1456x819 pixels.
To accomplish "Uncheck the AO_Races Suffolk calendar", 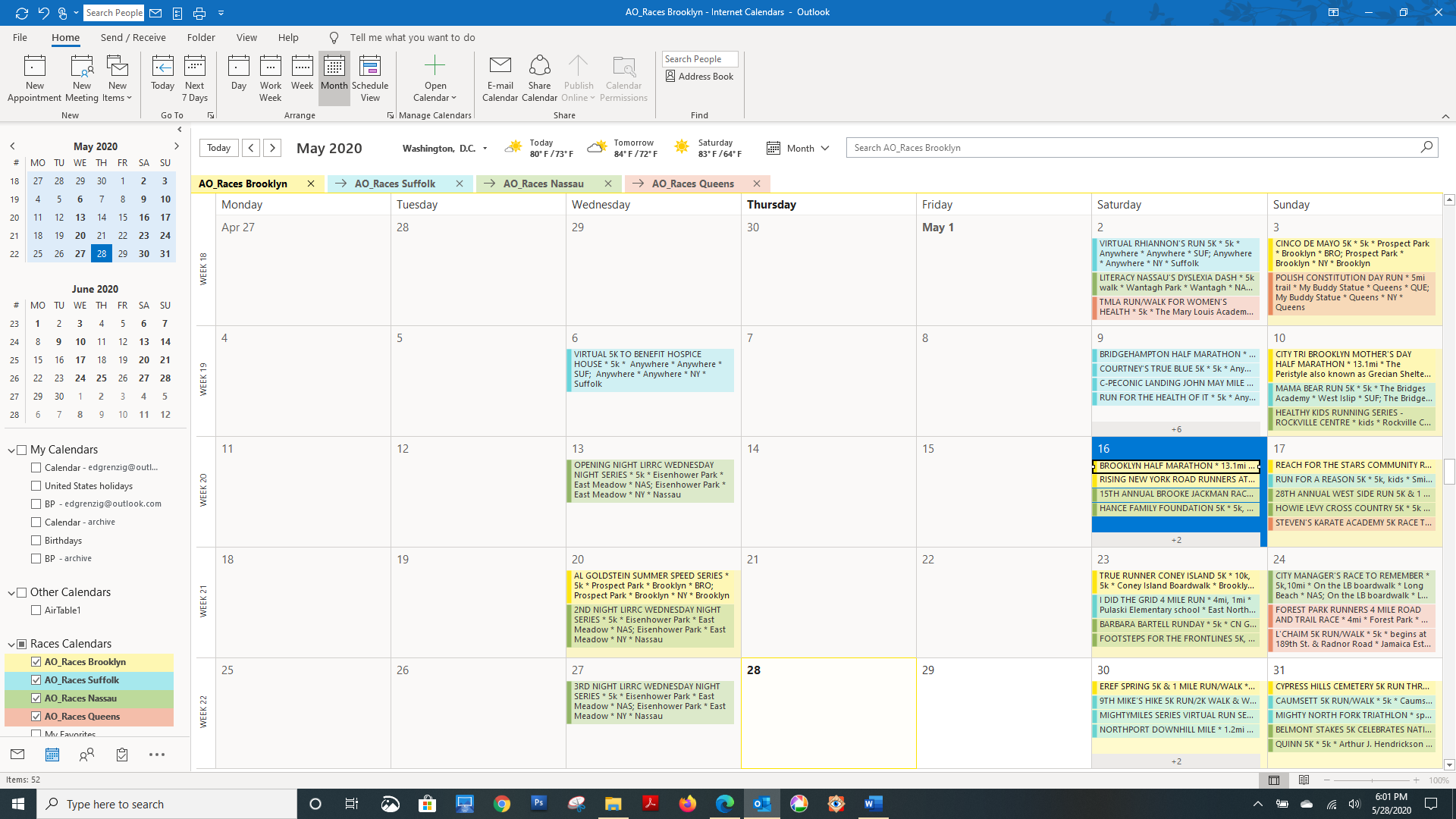I will [x=36, y=679].
